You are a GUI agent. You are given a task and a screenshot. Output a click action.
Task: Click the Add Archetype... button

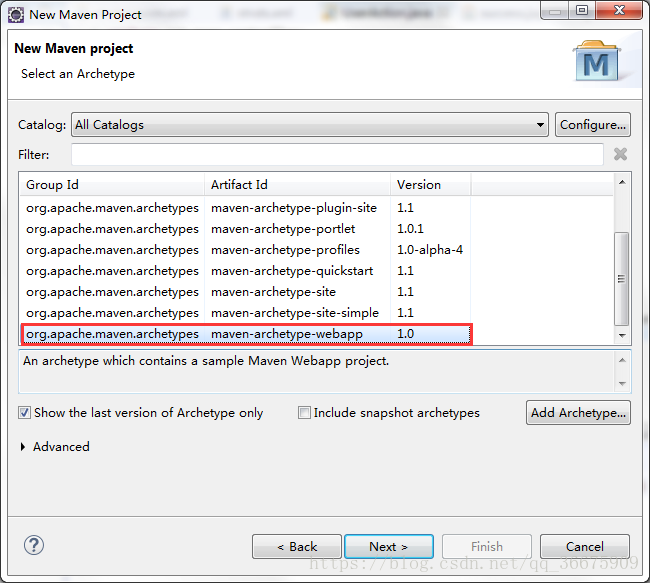(x=578, y=413)
